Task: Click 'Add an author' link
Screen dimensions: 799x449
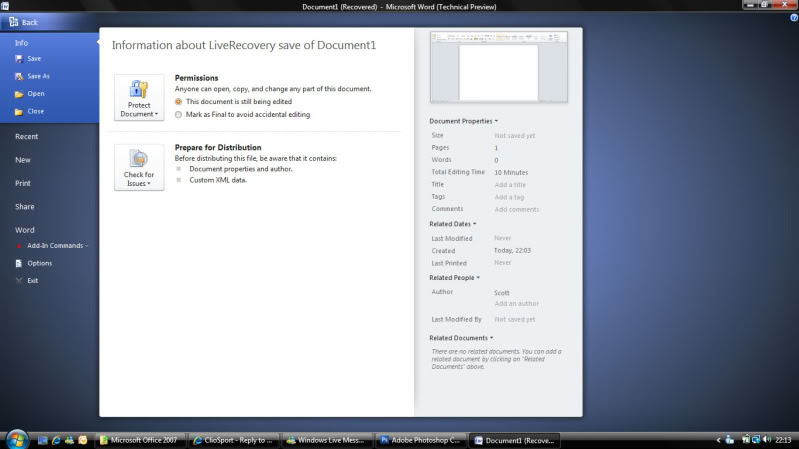Action: [x=516, y=304]
